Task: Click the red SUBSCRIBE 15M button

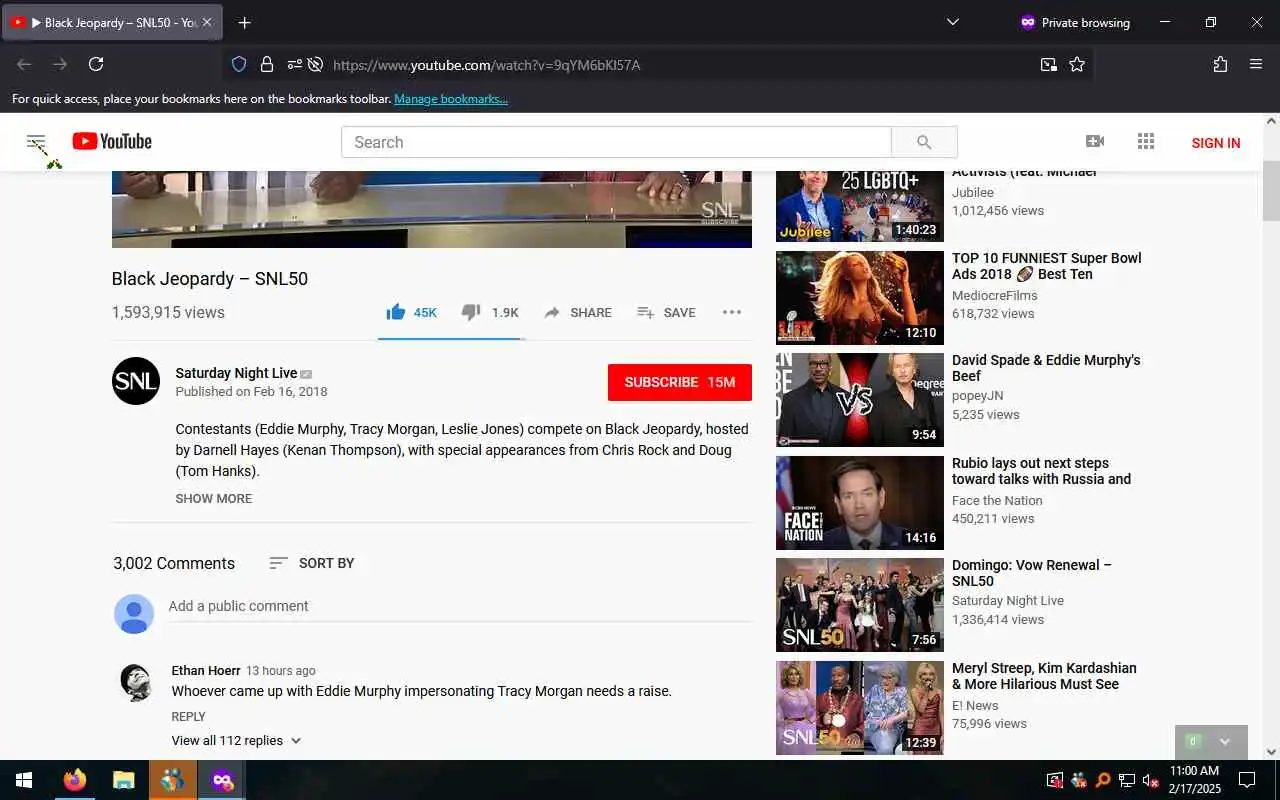Action: [680, 382]
